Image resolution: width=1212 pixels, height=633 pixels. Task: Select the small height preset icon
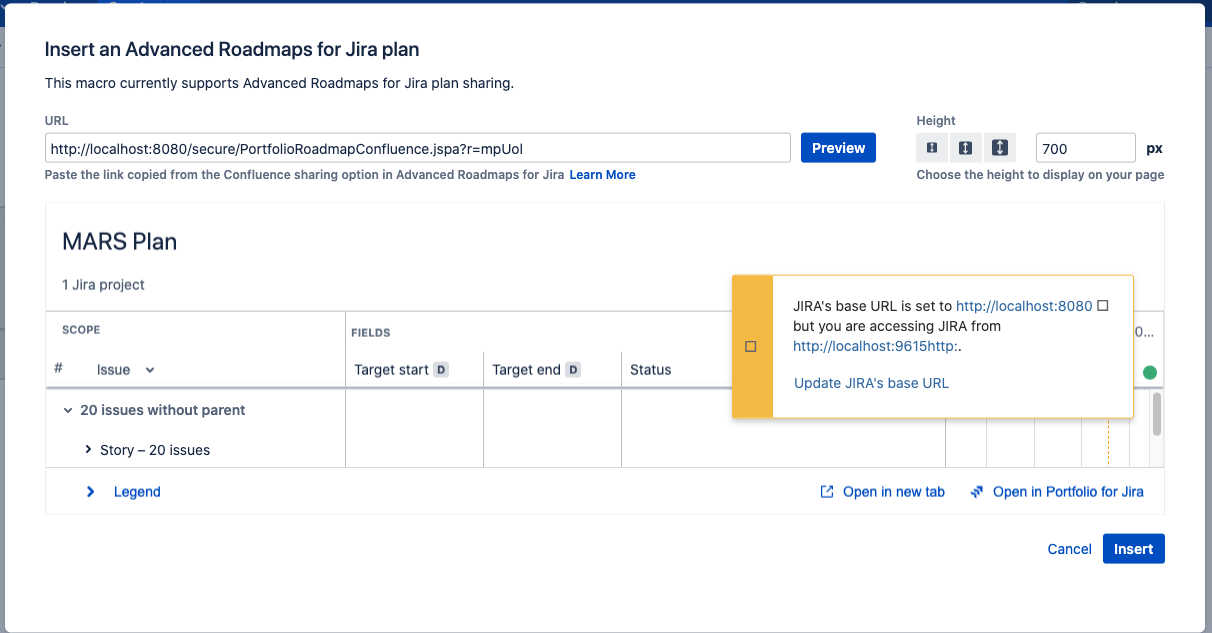pos(932,148)
